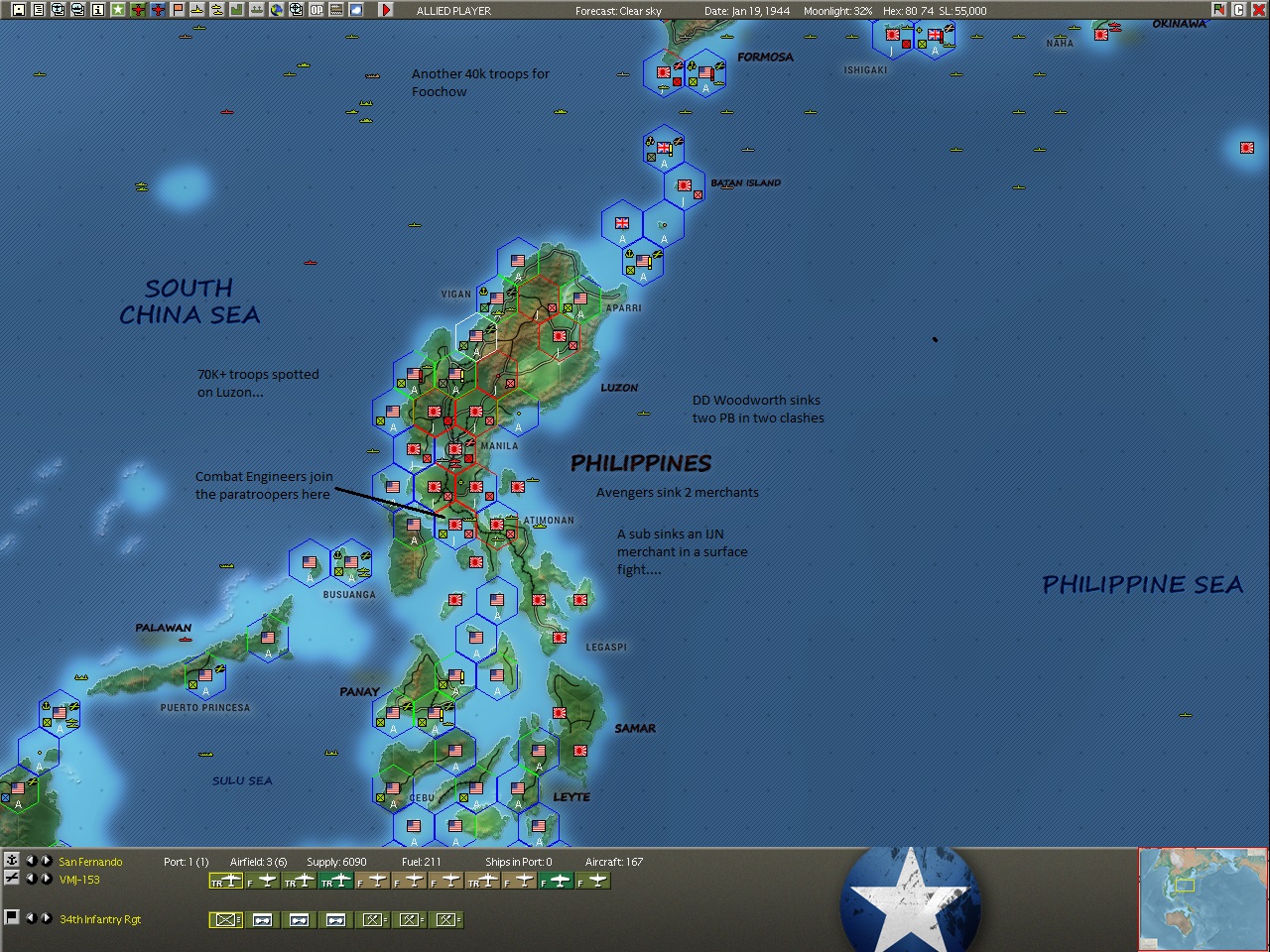This screenshot has width=1270, height=952.
Task: Click the ATIMONAN label on map
Action: pos(549,521)
